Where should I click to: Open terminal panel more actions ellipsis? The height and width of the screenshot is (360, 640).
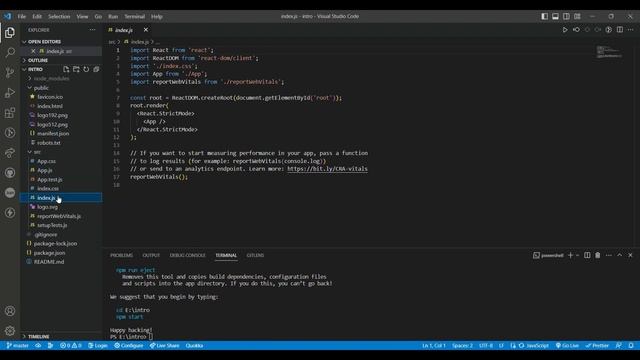609,255
